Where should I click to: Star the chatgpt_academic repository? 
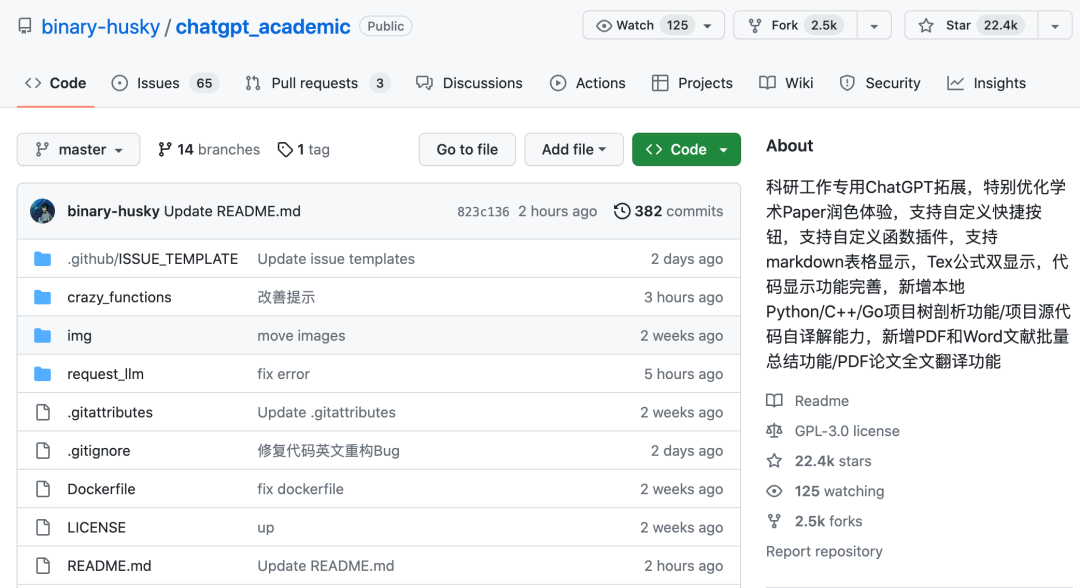[x=968, y=26]
